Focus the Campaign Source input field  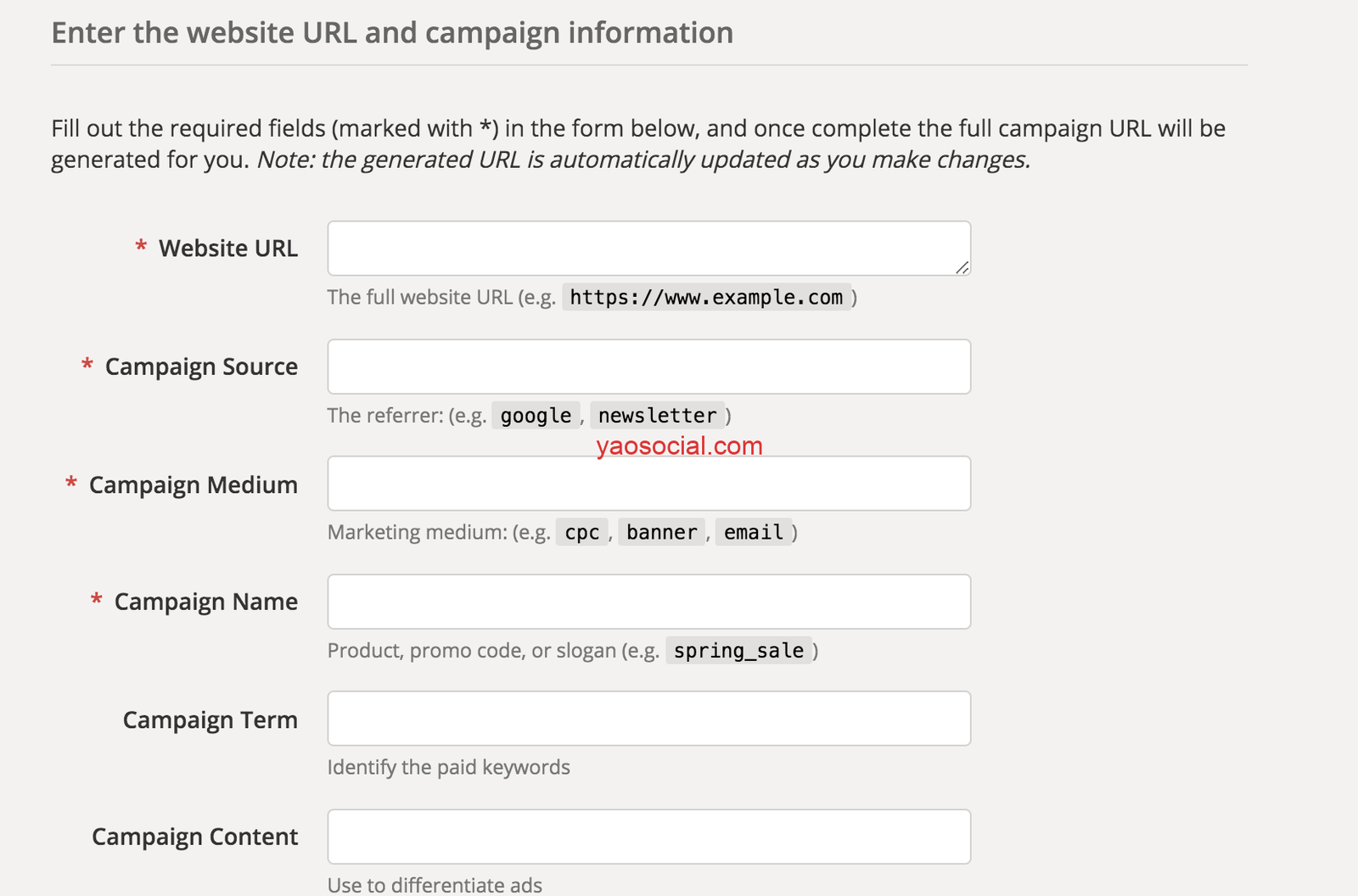(648, 367)
